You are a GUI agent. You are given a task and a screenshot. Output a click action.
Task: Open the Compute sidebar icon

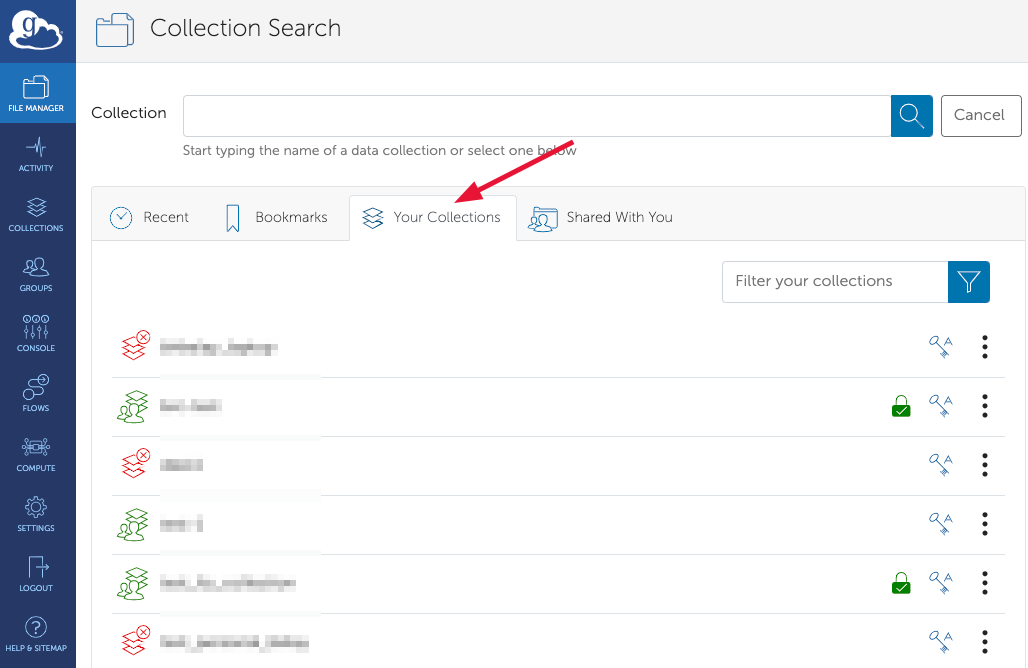37,453
